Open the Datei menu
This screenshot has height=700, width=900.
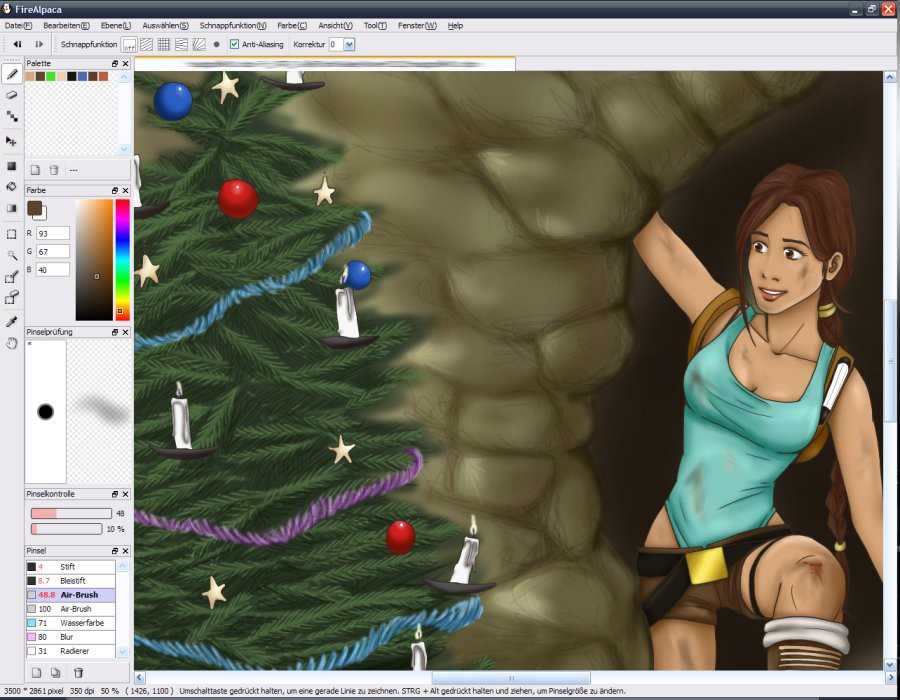tap(18, 26)
